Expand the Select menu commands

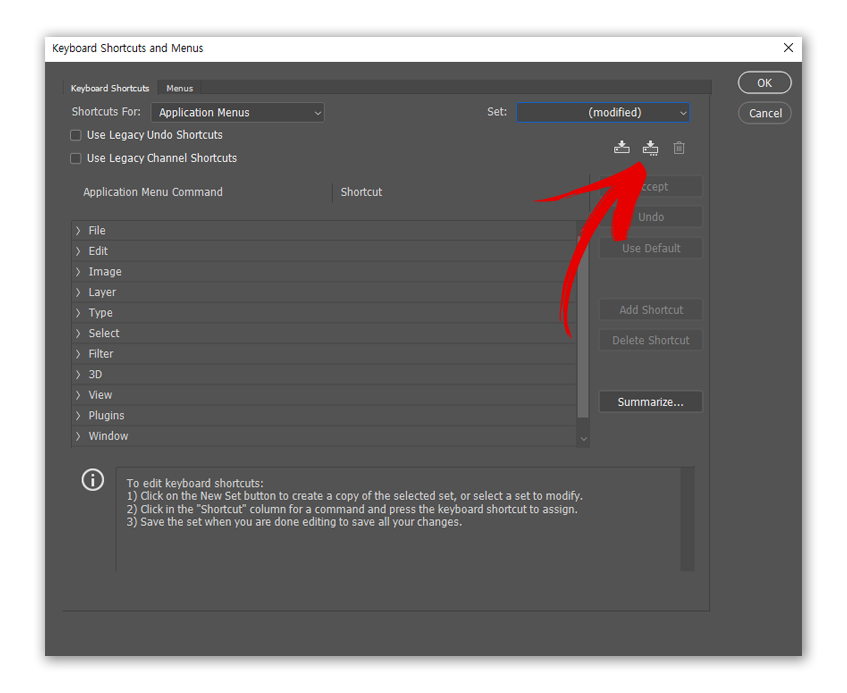tap(78, 333)
